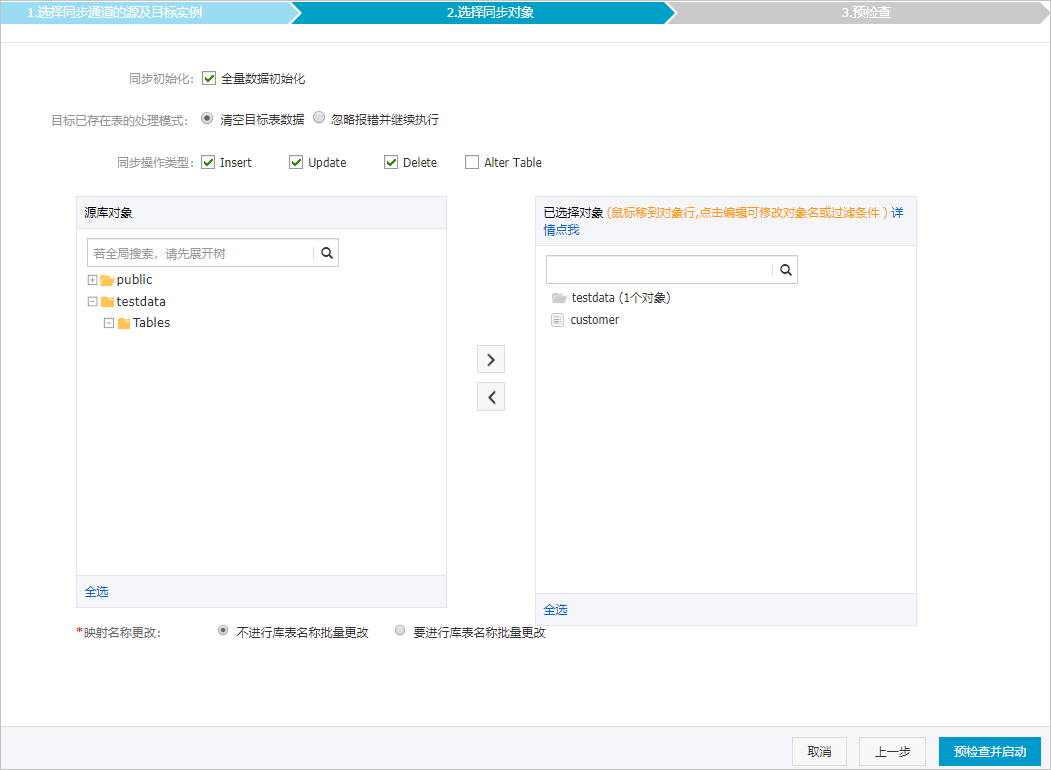Enable the Alter Table checkbox
Image resolution: width=1051 pixels, height=770 pixels.
click(x=472, y=162)
